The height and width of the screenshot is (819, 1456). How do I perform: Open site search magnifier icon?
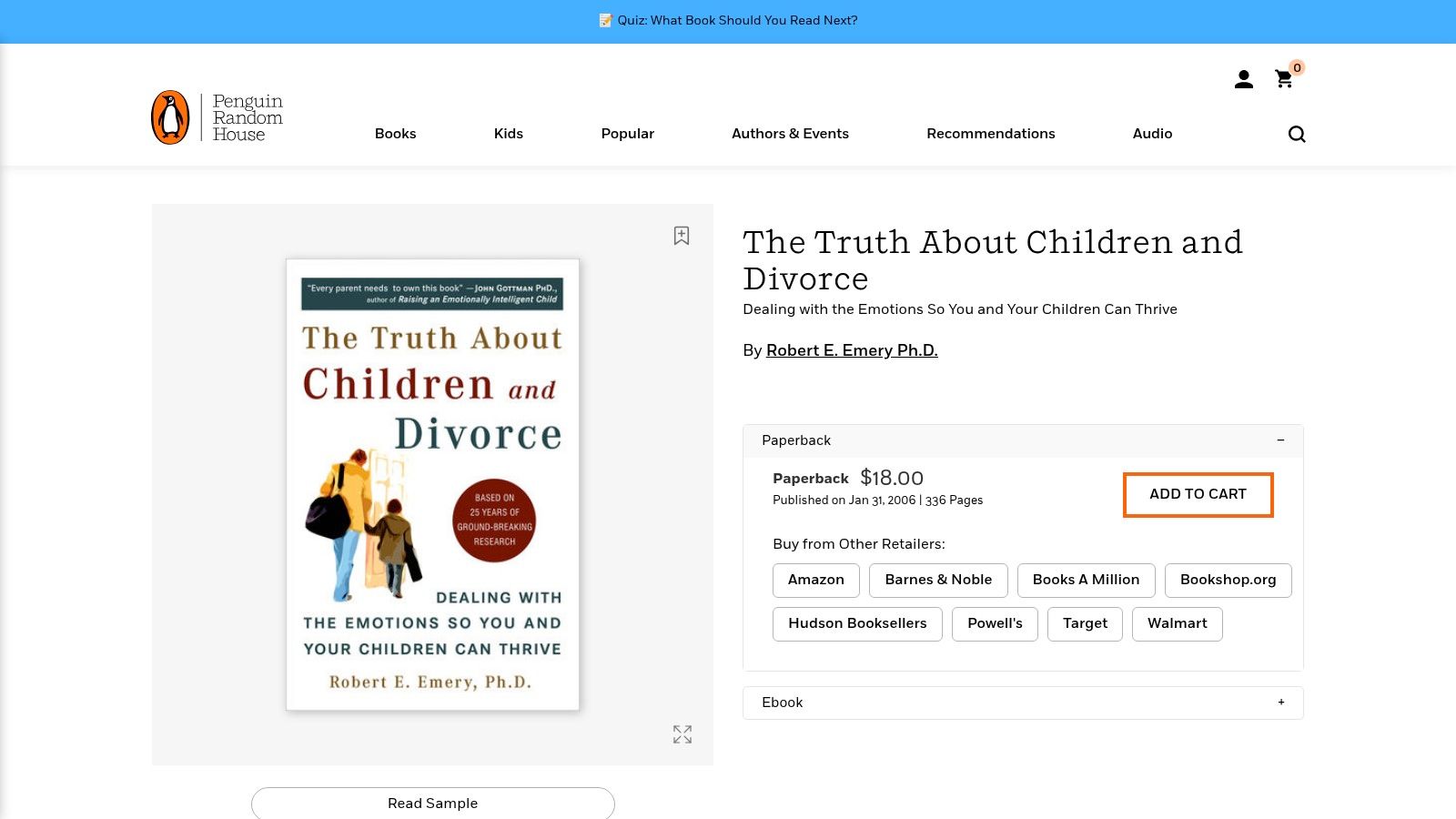pyautogui.click(x=1297, y=134)
